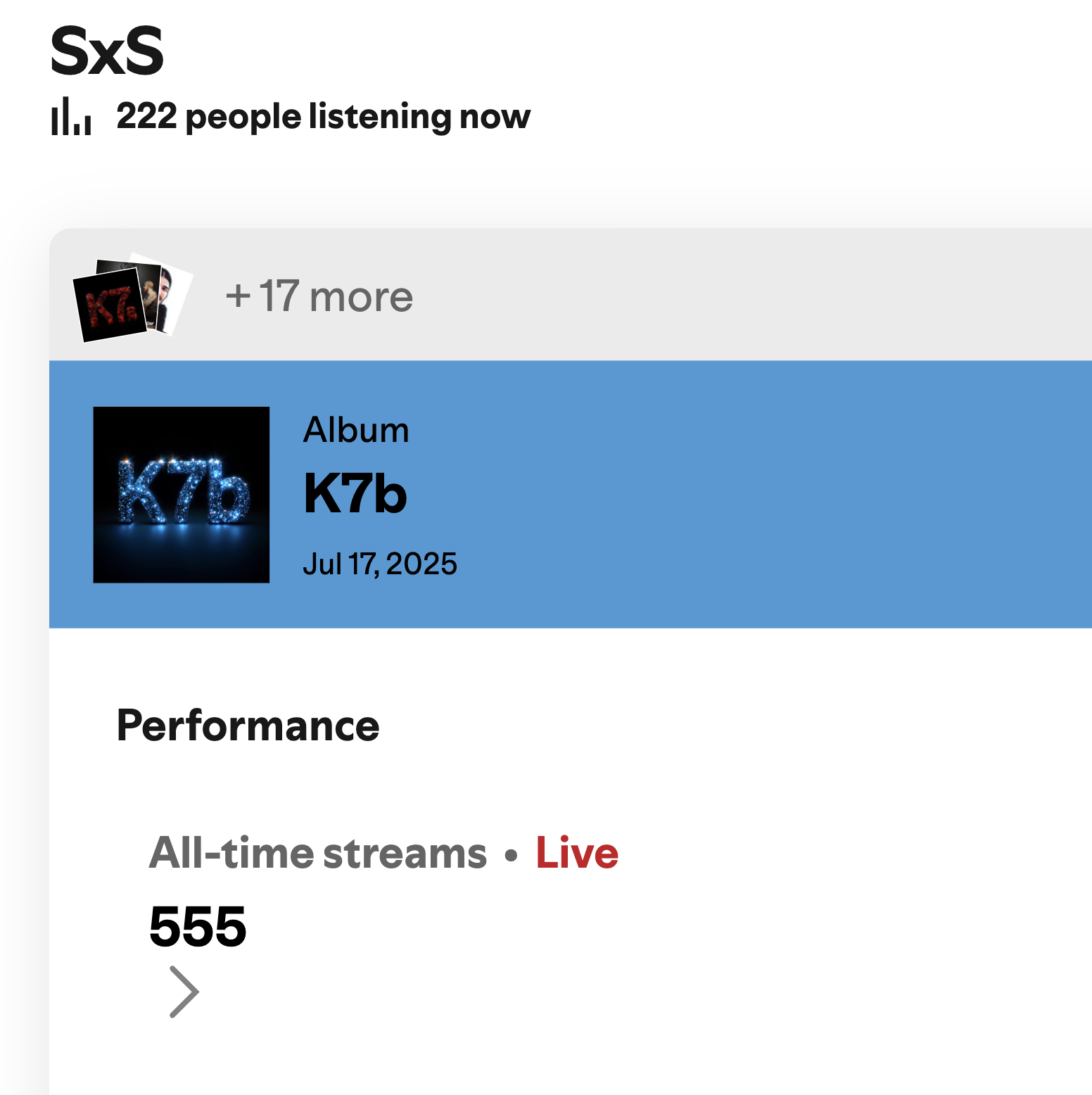Click the 222 people listening now text
This screenshot has width=1092, height=1095.
323,117
